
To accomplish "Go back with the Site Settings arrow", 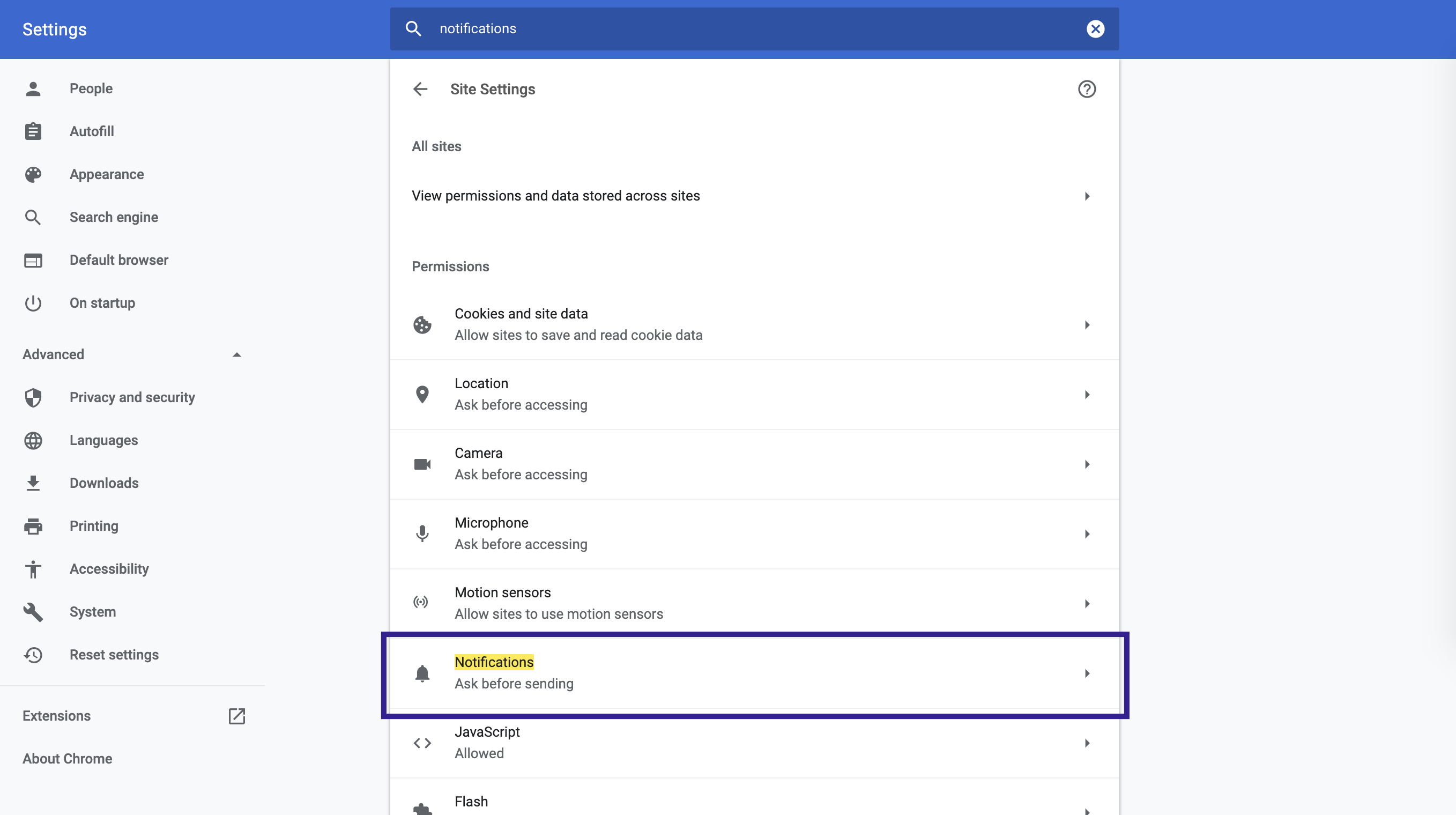I will tap(420, 90).
